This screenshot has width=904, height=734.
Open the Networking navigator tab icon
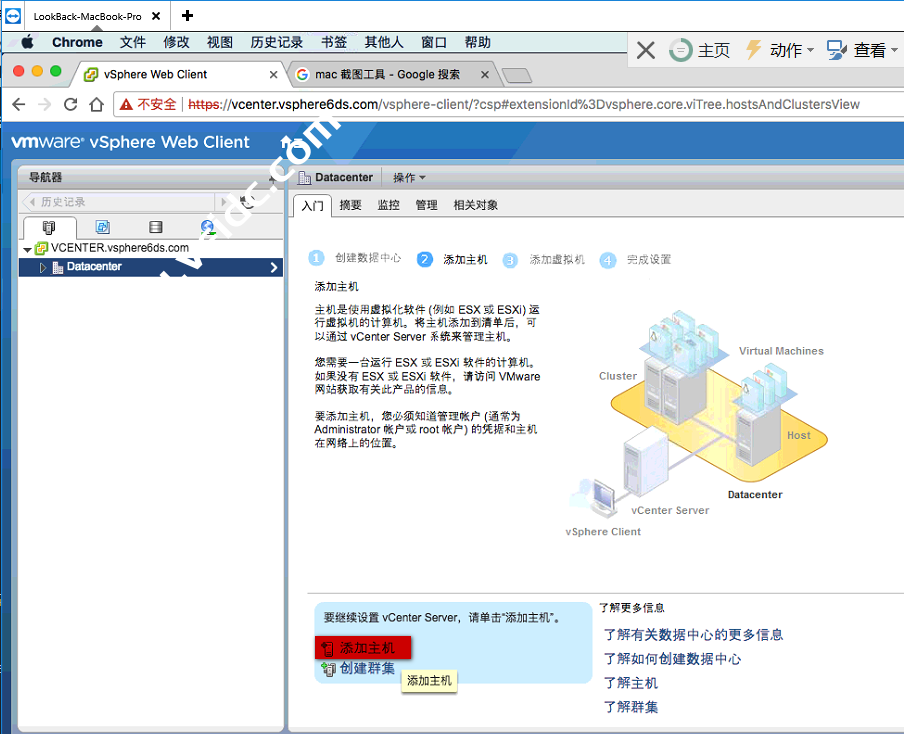(207, 228)
